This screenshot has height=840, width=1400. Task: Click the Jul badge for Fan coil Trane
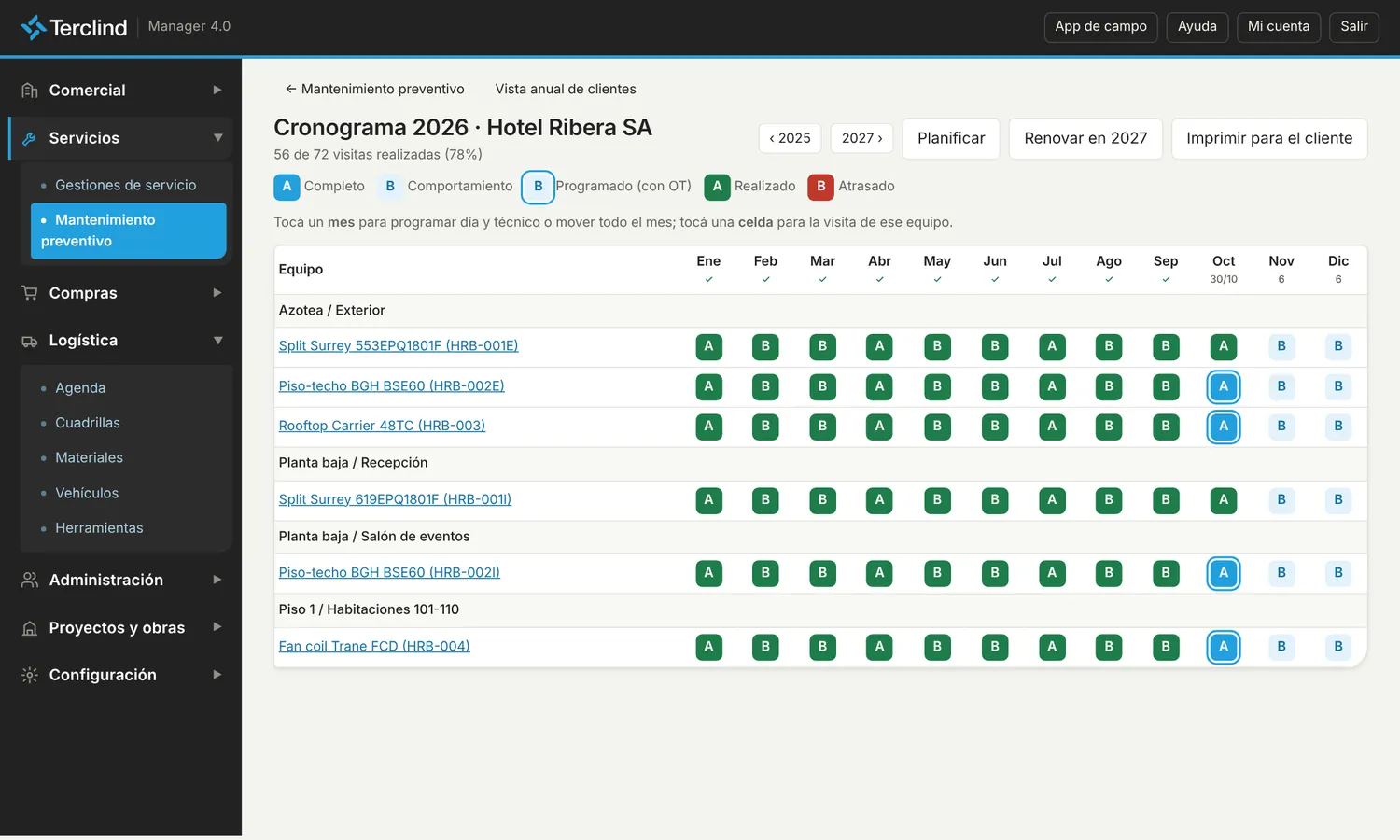1052,647
